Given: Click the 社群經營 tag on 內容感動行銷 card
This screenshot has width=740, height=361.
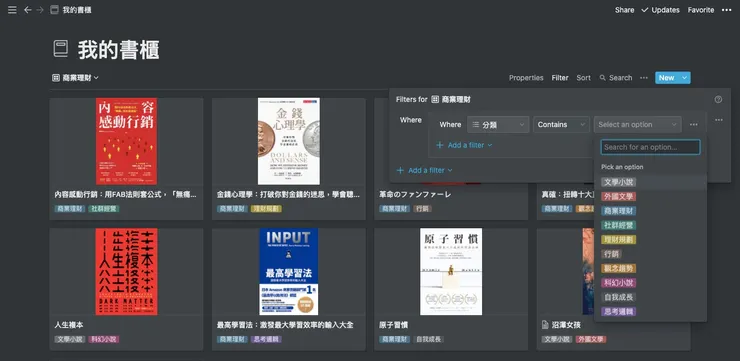Looking at the screenshot, I should pos(104,209).
